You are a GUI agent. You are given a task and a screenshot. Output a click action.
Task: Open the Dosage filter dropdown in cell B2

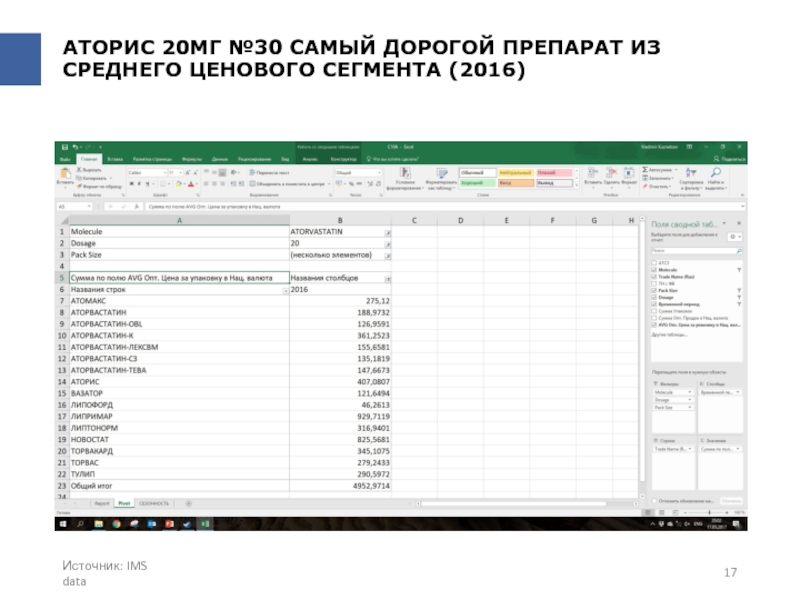pos(387,243)
